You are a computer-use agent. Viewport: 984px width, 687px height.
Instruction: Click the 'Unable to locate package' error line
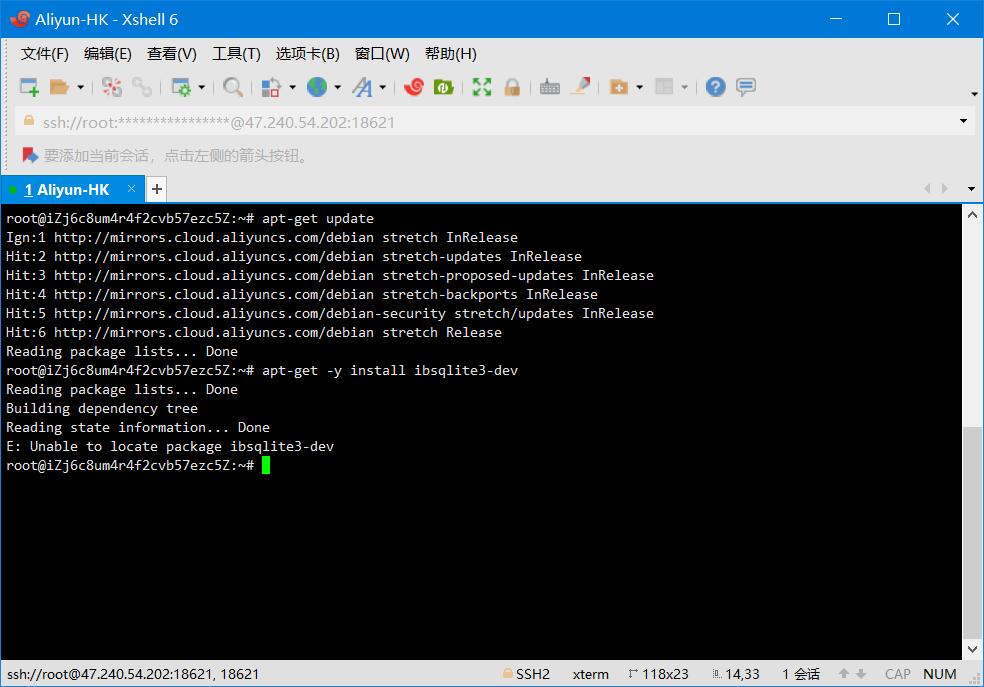(x=170, y=446)
